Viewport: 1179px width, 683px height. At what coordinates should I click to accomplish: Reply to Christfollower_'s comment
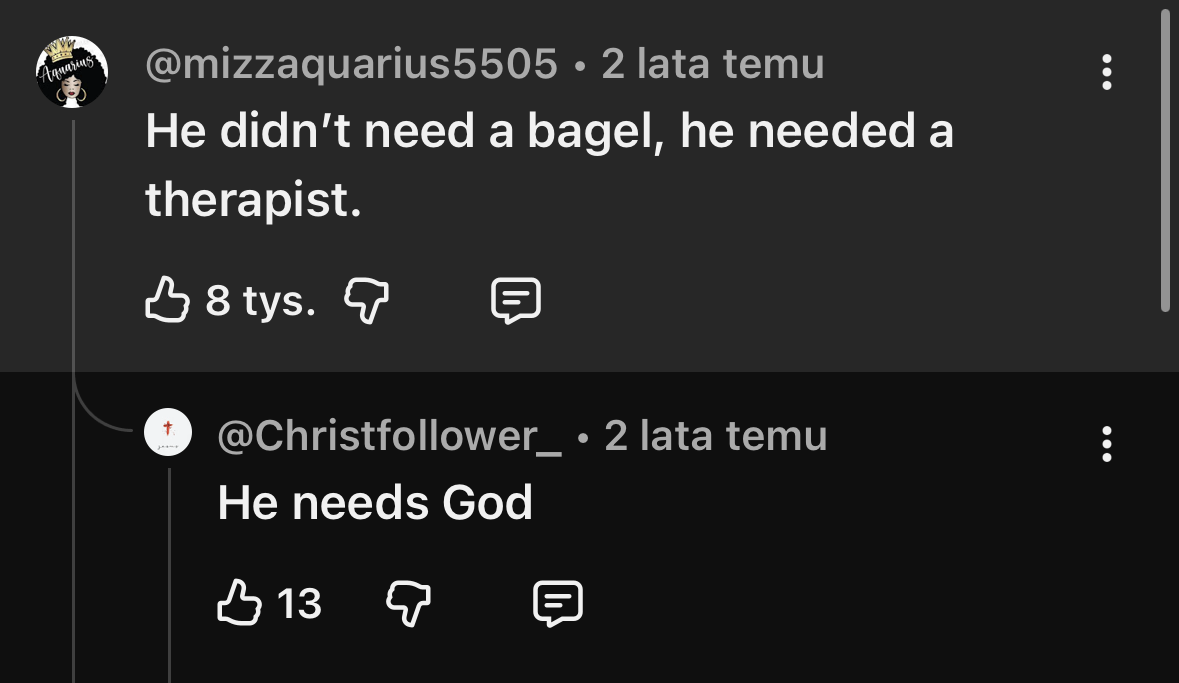coord(558,603)
